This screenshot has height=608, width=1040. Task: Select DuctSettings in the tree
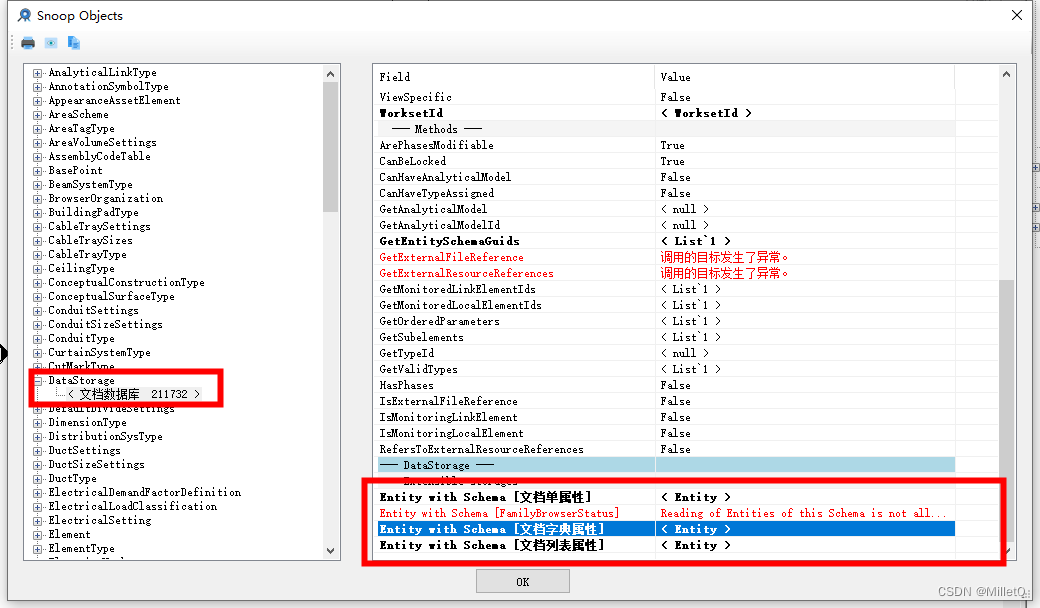tap(84, 450)
